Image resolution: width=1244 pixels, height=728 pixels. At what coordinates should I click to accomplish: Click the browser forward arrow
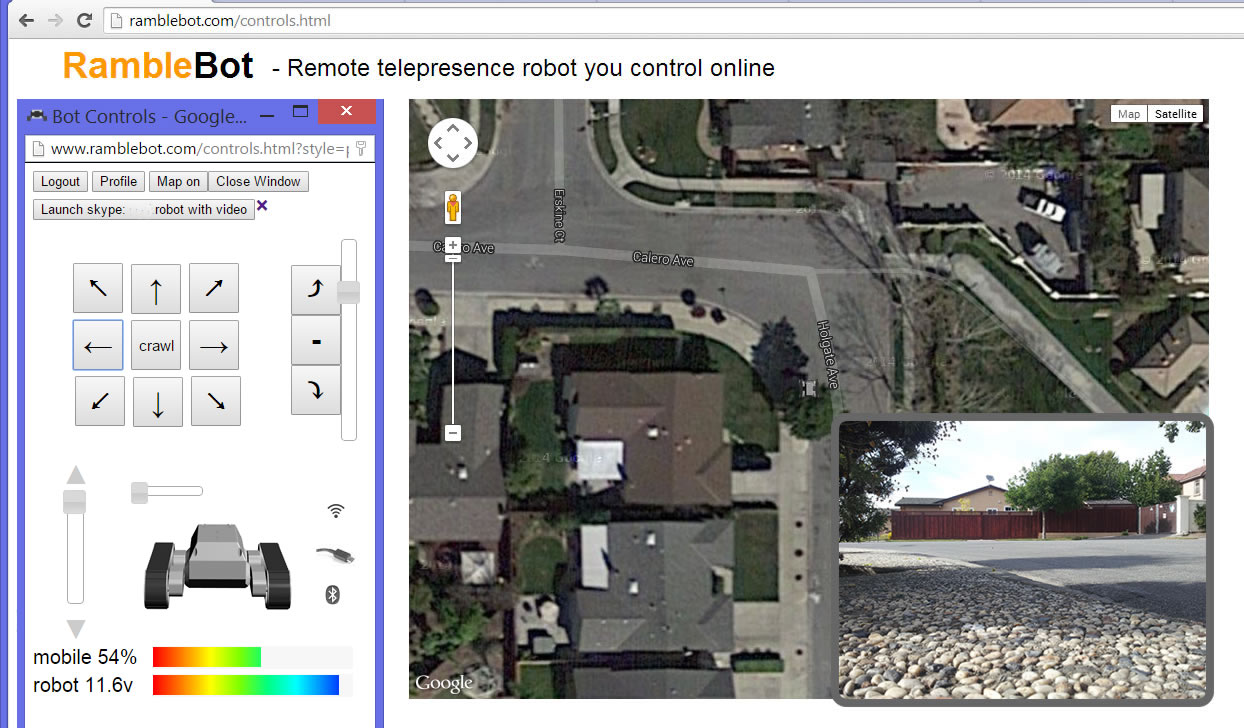(55, 20)
